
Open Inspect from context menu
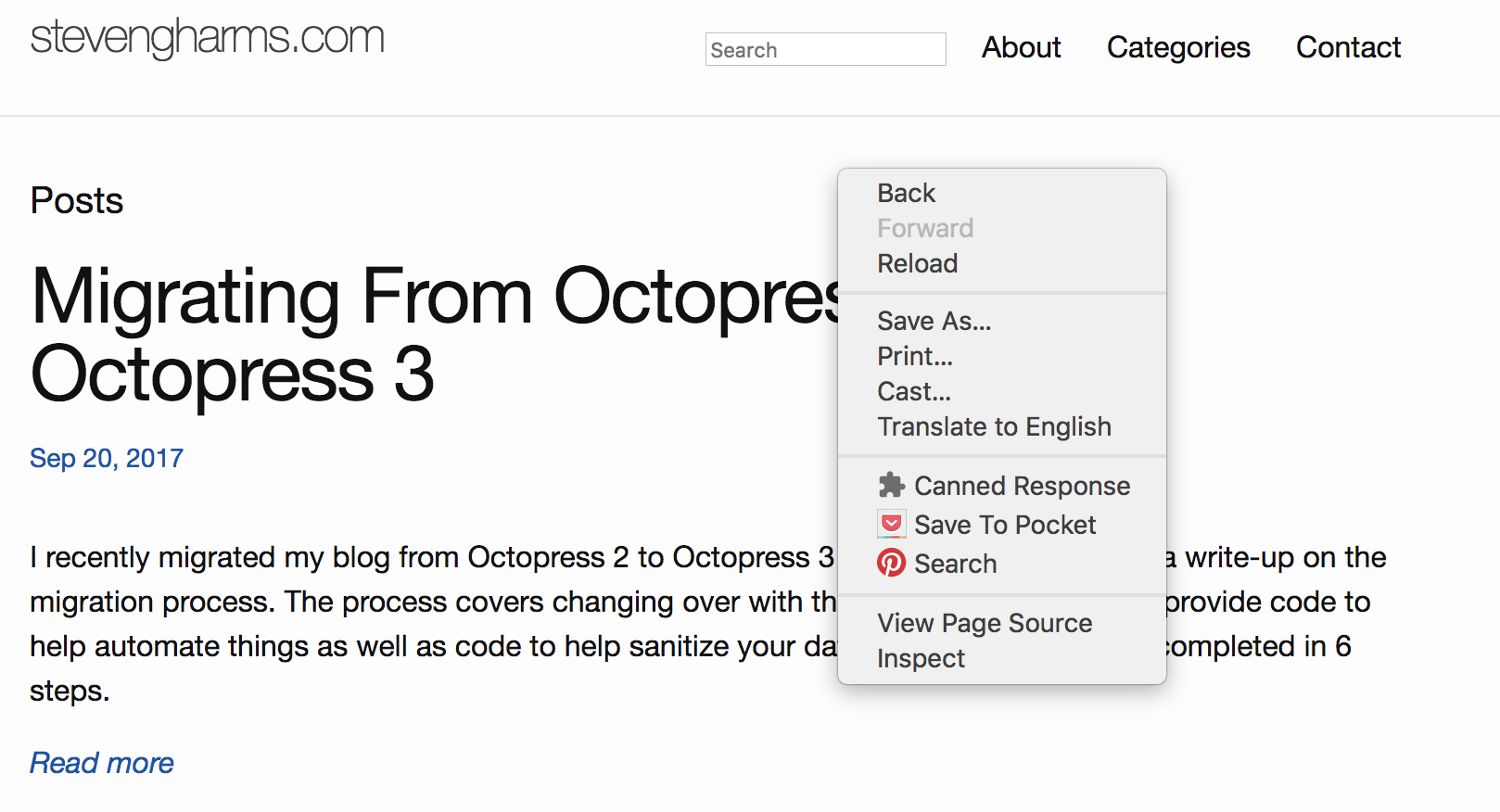tap(921, 658)
